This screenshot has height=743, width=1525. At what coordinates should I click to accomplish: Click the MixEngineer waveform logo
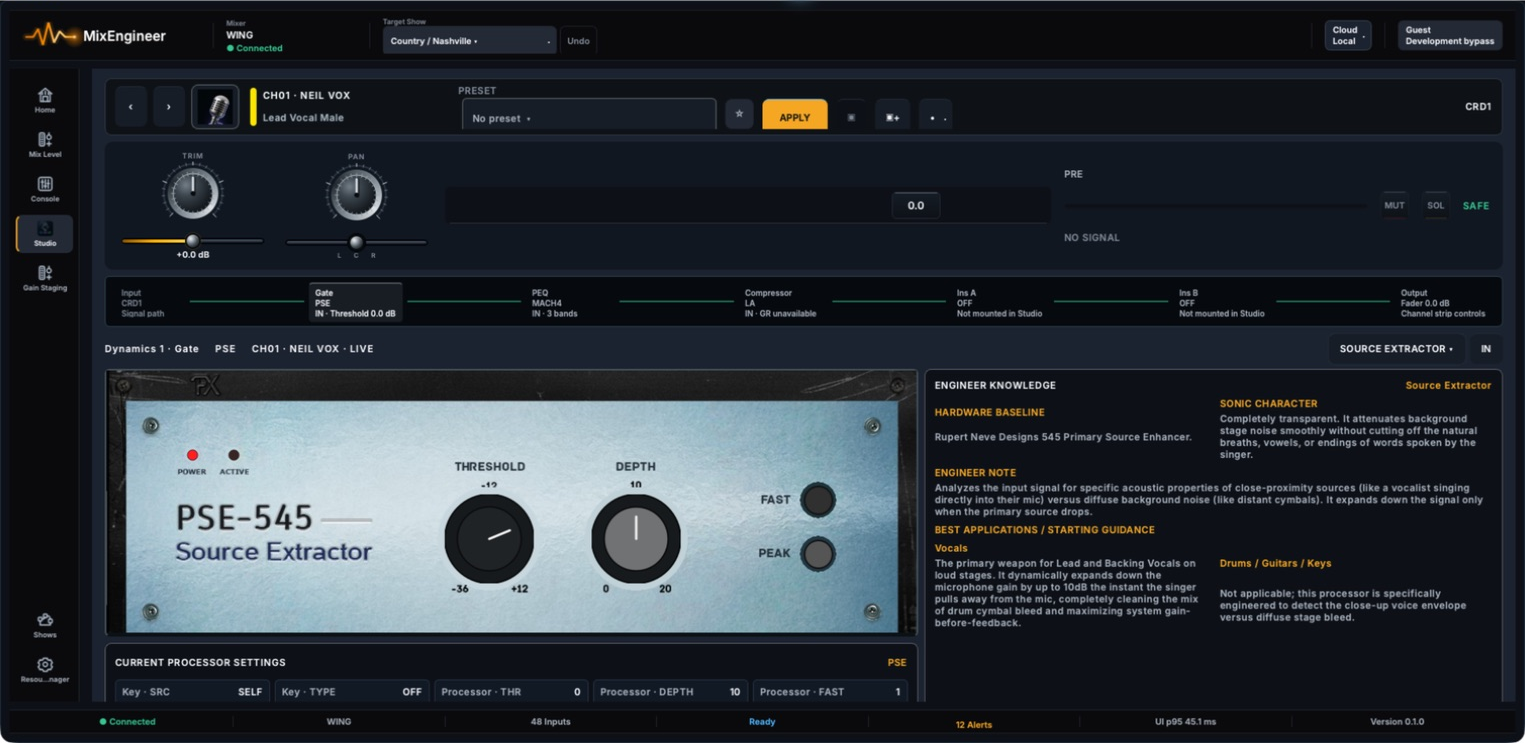[x=51, y=36]
